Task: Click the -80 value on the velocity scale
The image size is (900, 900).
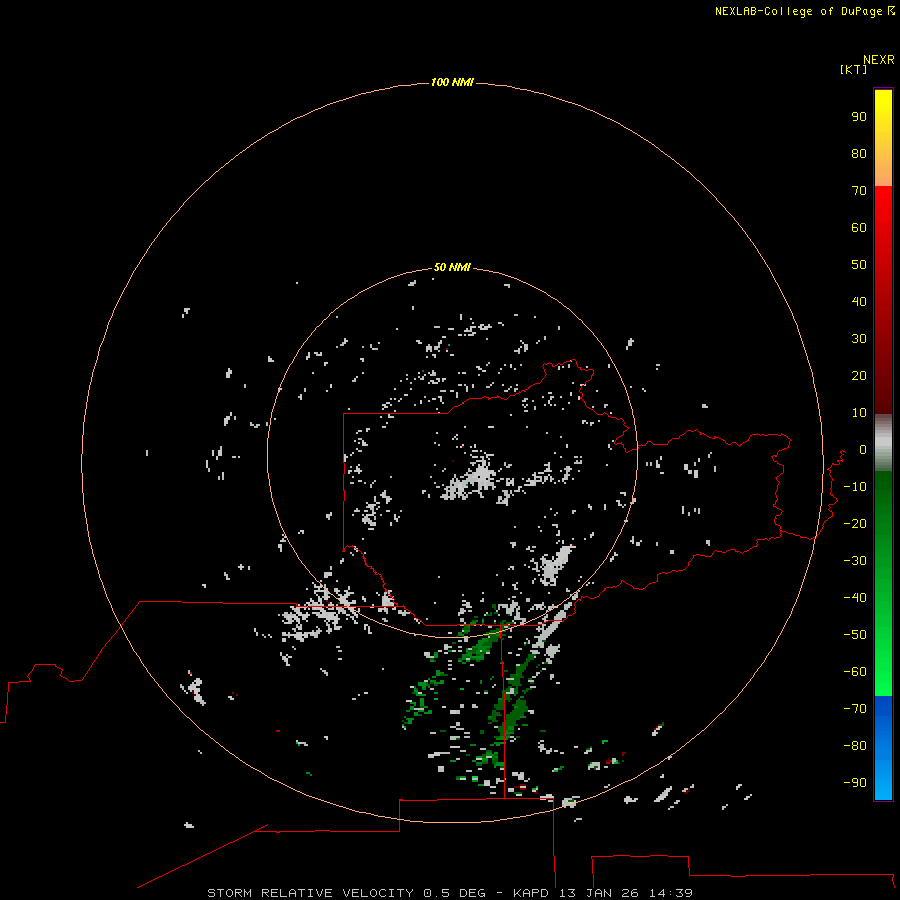Action: 855,746
